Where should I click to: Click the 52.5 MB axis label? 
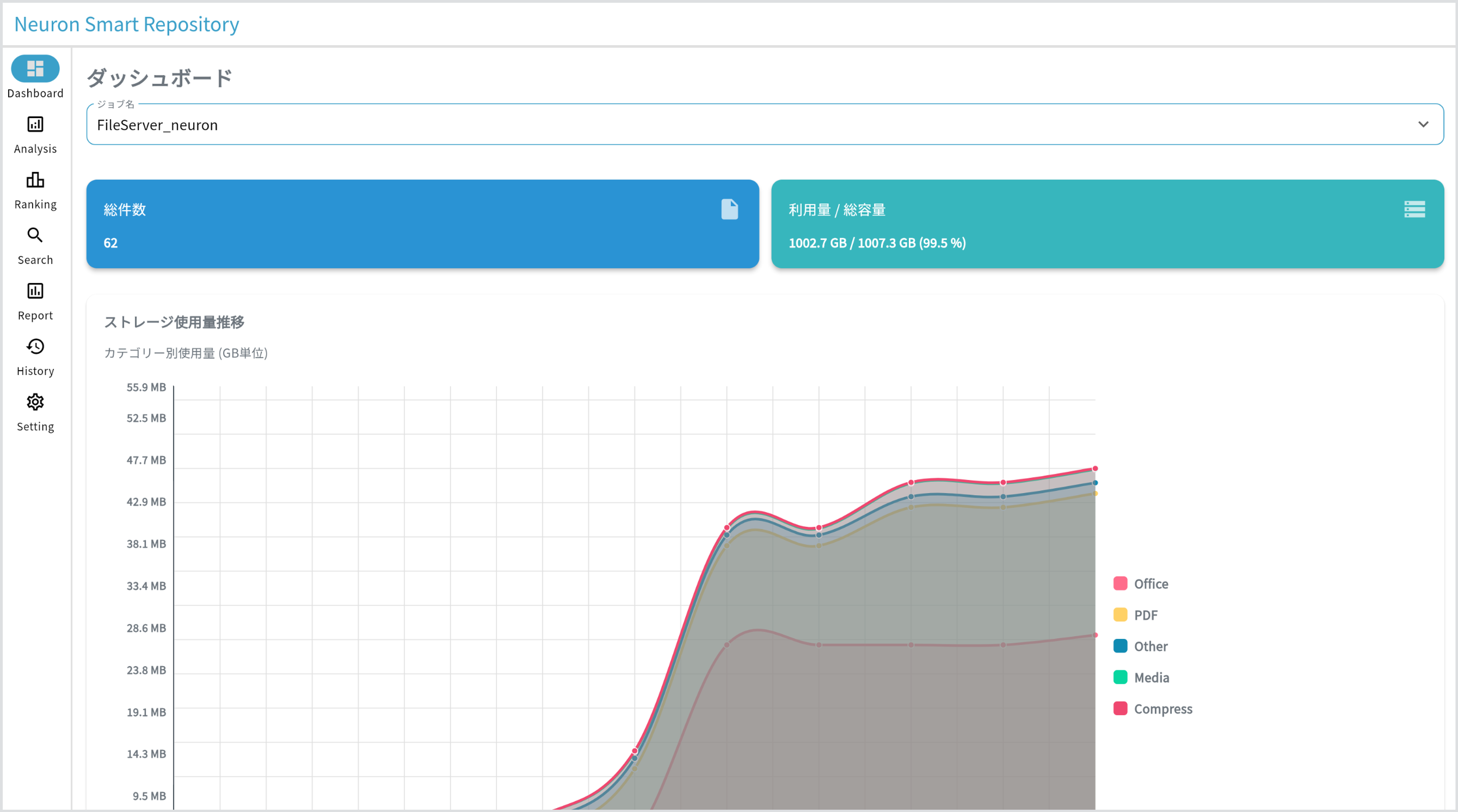[x=146, y=418]
